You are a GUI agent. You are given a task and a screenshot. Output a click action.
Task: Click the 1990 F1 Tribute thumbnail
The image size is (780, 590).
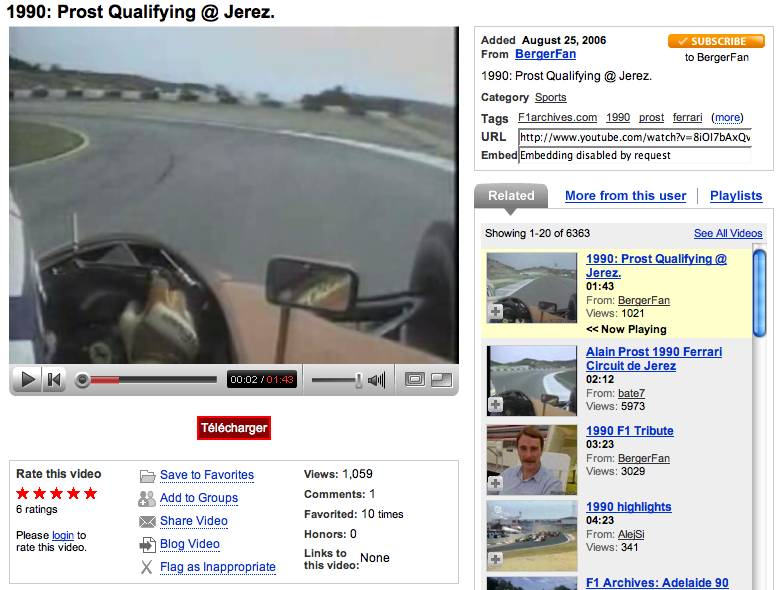click(532, 460)
